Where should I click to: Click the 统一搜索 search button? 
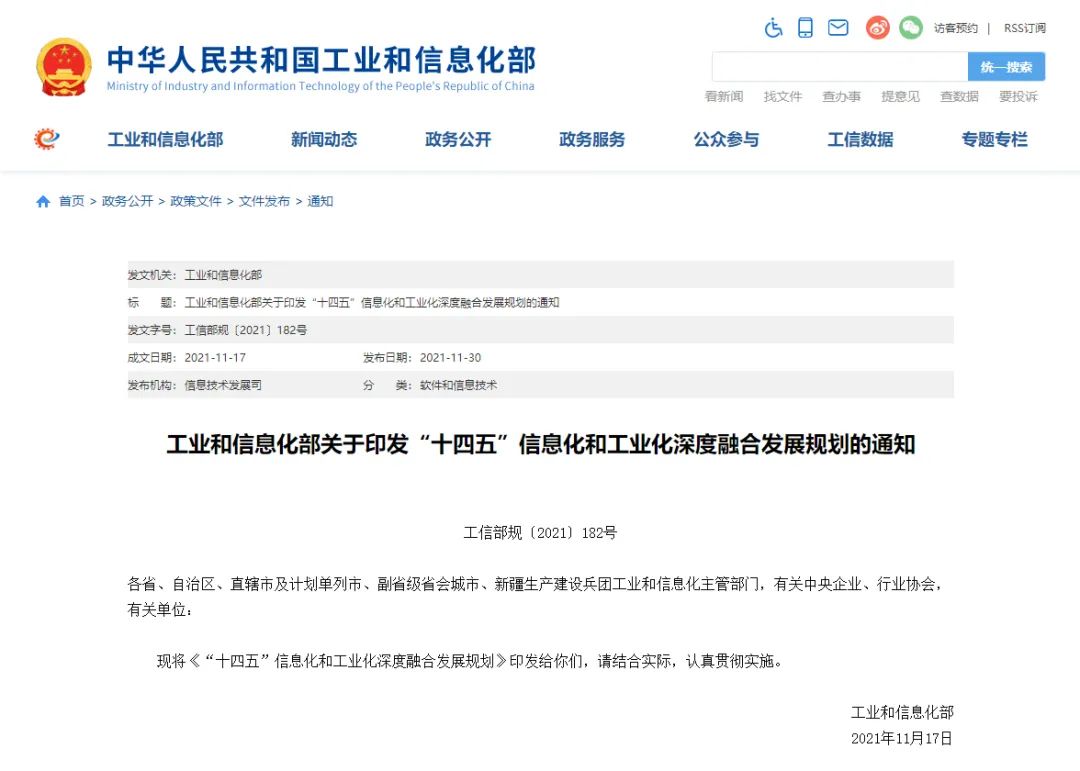click(1006, 67)
